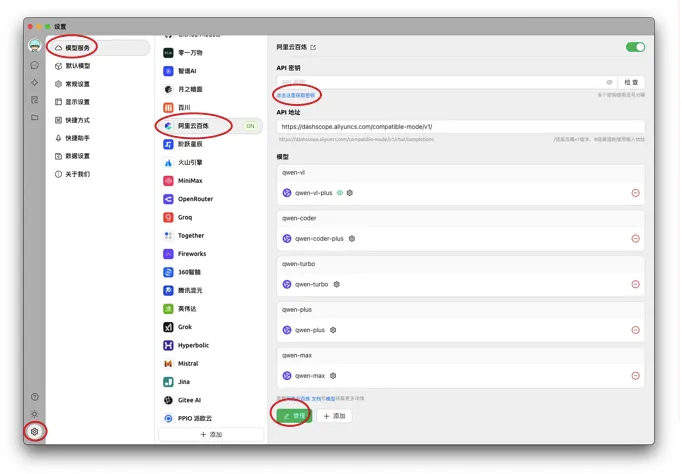
Task: Select the Together provider
Action: [211, 235]
